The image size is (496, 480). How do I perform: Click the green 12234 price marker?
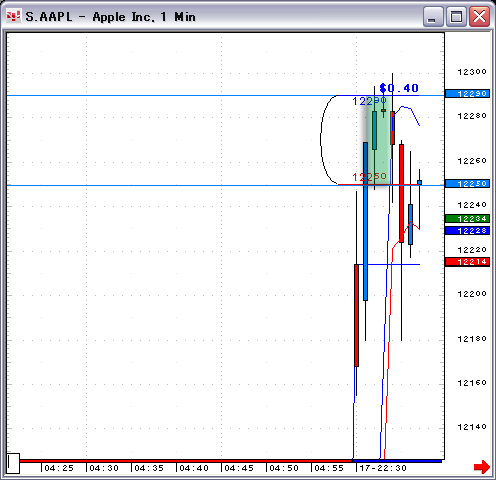click(467, 219)
